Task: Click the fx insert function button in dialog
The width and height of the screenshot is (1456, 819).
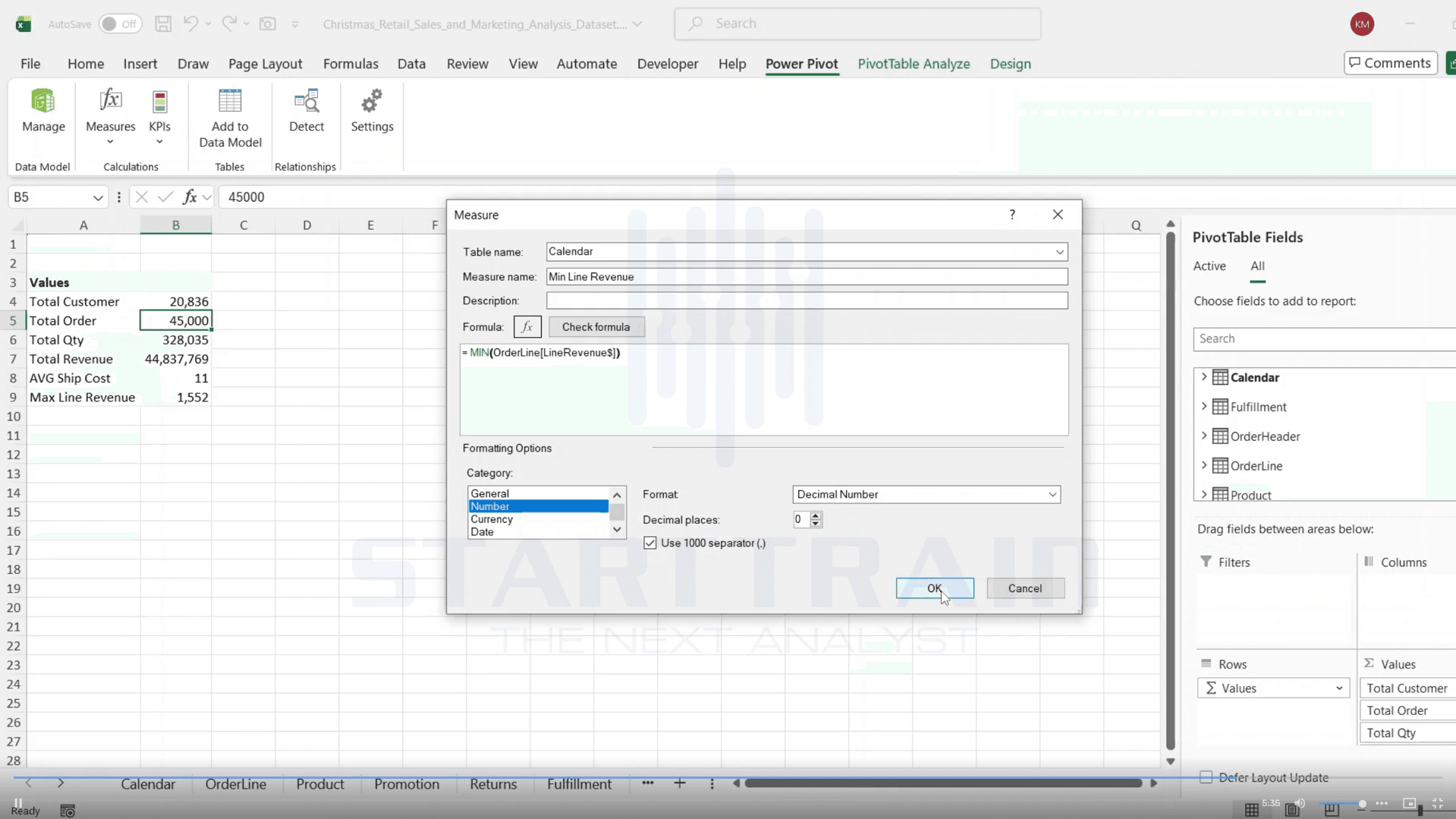Action: click(527, 327)
